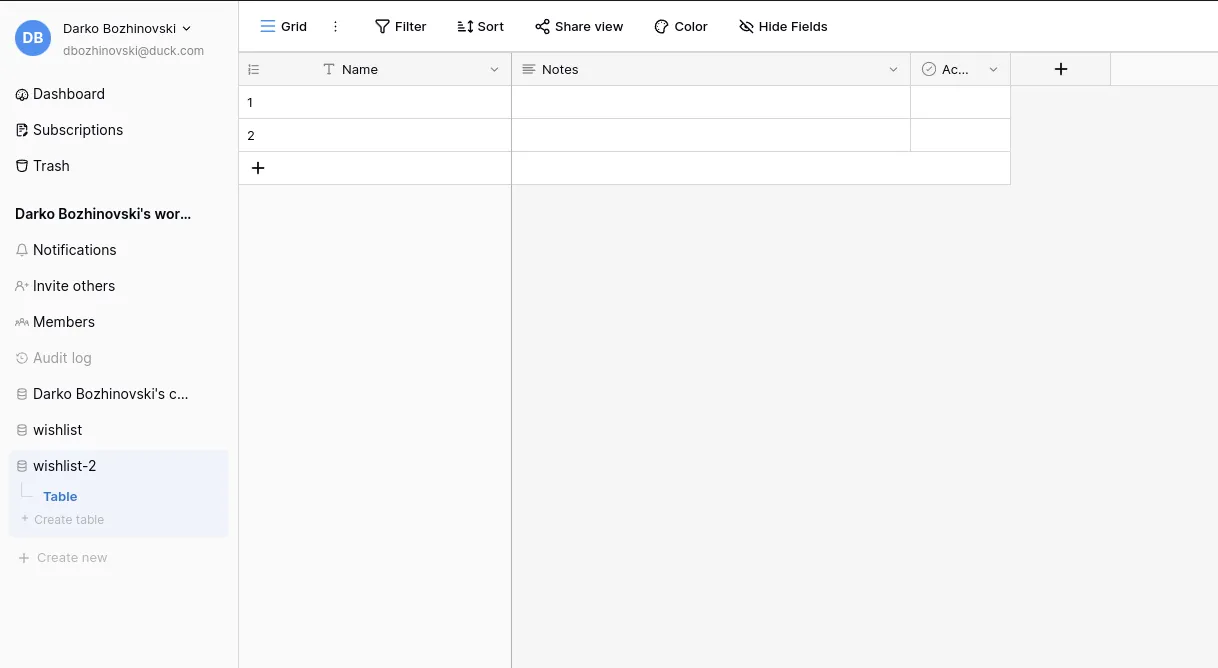Expand the account menu next to Darko Bozhinovski

pyautogui.click(x=186, y=28)
